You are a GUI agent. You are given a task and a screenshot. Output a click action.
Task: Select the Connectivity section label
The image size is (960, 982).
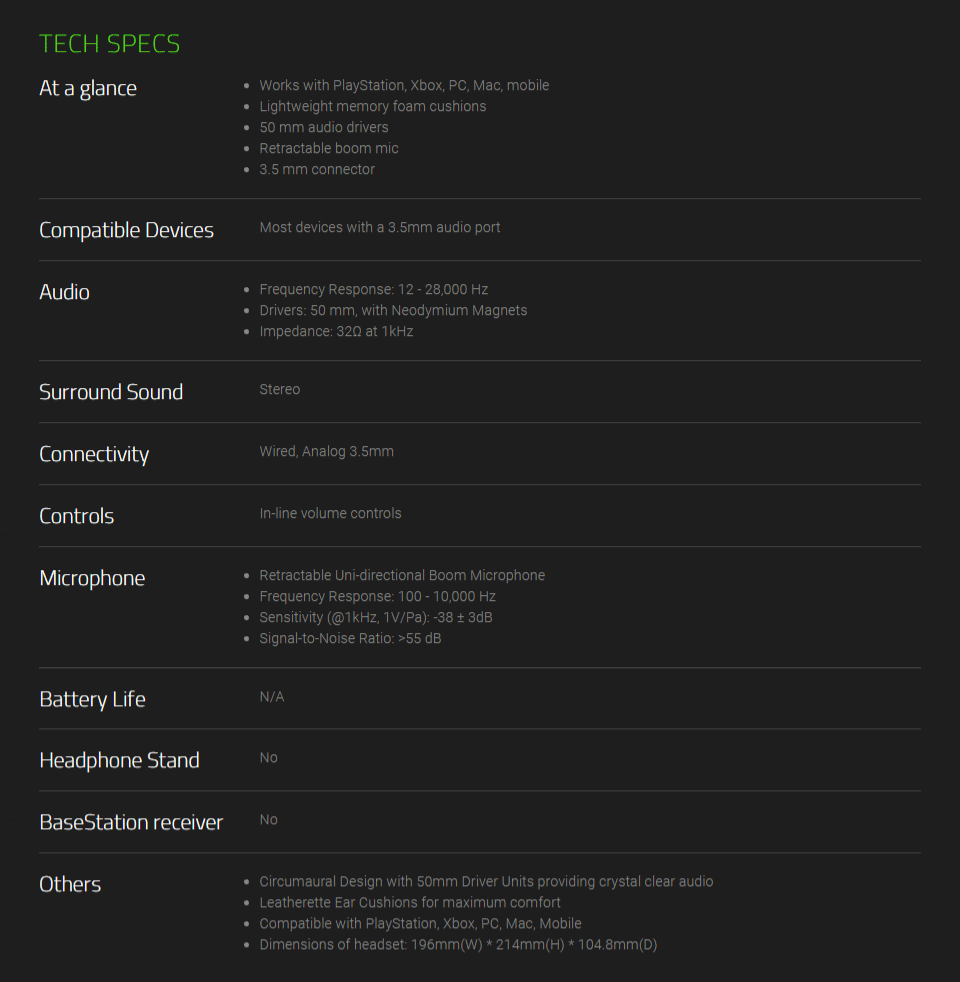pyautogui.click(x=94, y=454)
